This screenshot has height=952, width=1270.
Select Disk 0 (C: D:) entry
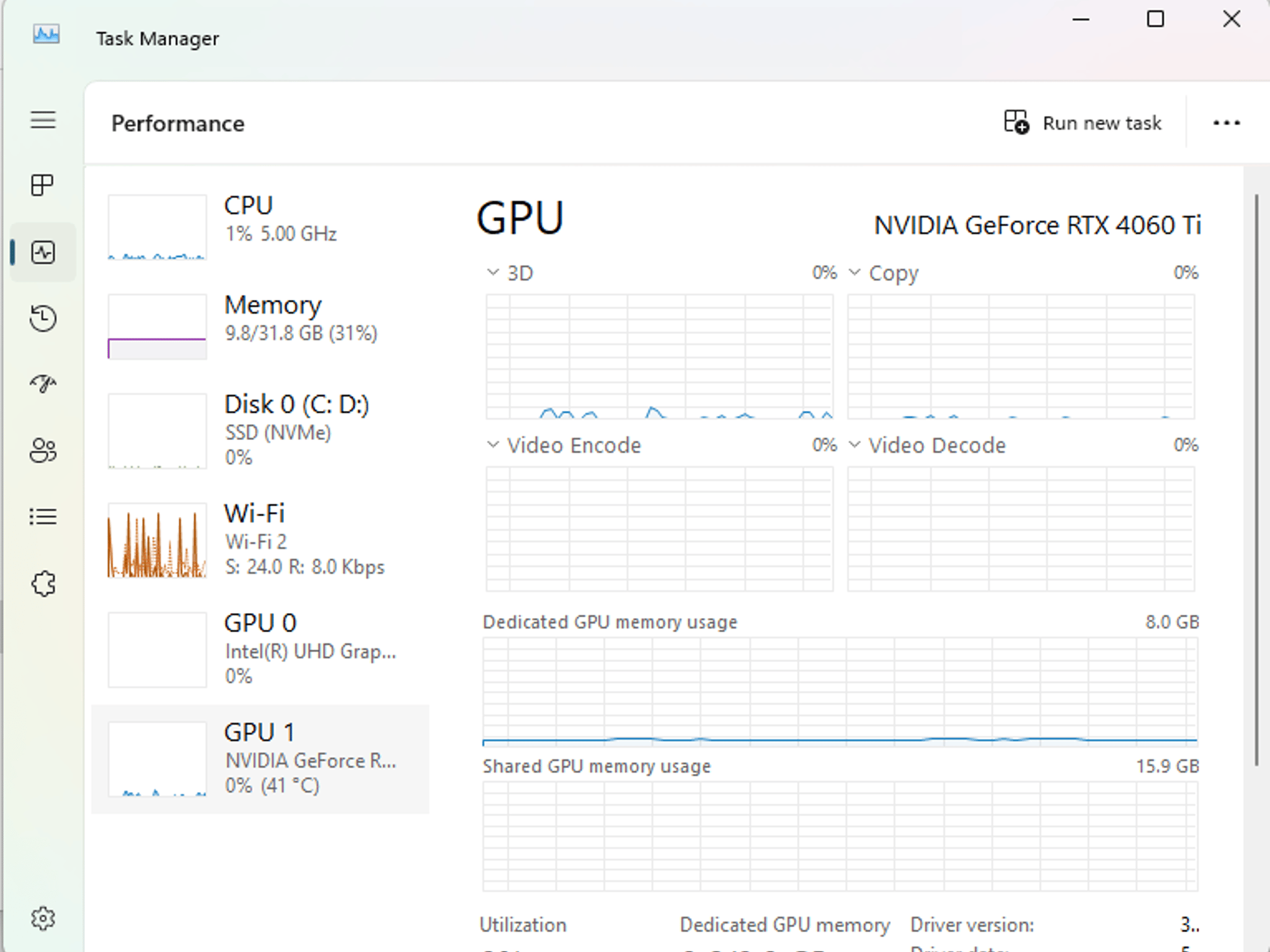260,431
